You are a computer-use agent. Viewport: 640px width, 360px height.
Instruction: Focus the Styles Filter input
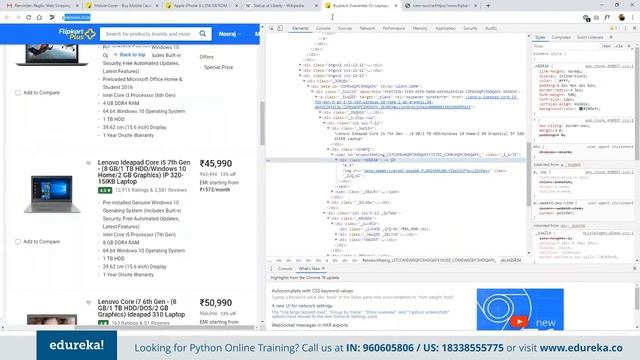coord(565,46)
